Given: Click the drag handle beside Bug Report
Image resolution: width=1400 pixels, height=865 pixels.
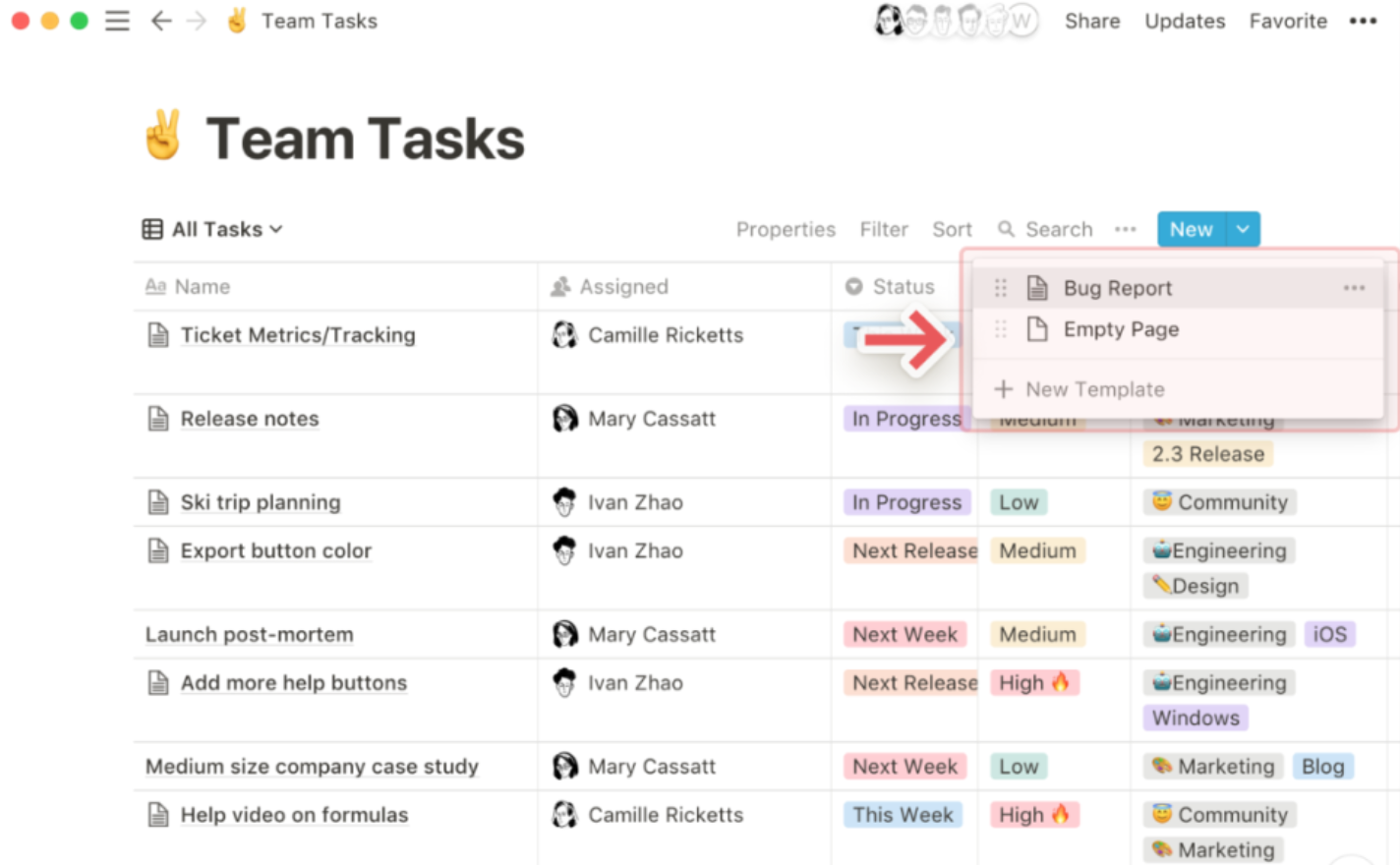Looking at the screenshot, I should pos(1001,288).
